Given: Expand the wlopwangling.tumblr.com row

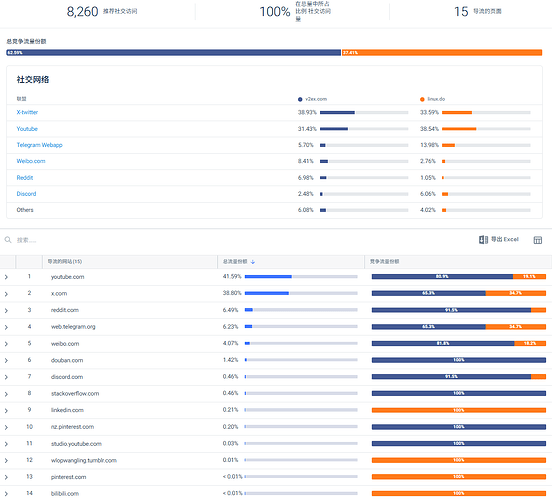Looking at the screenshot, I should (x=6, y=461).
